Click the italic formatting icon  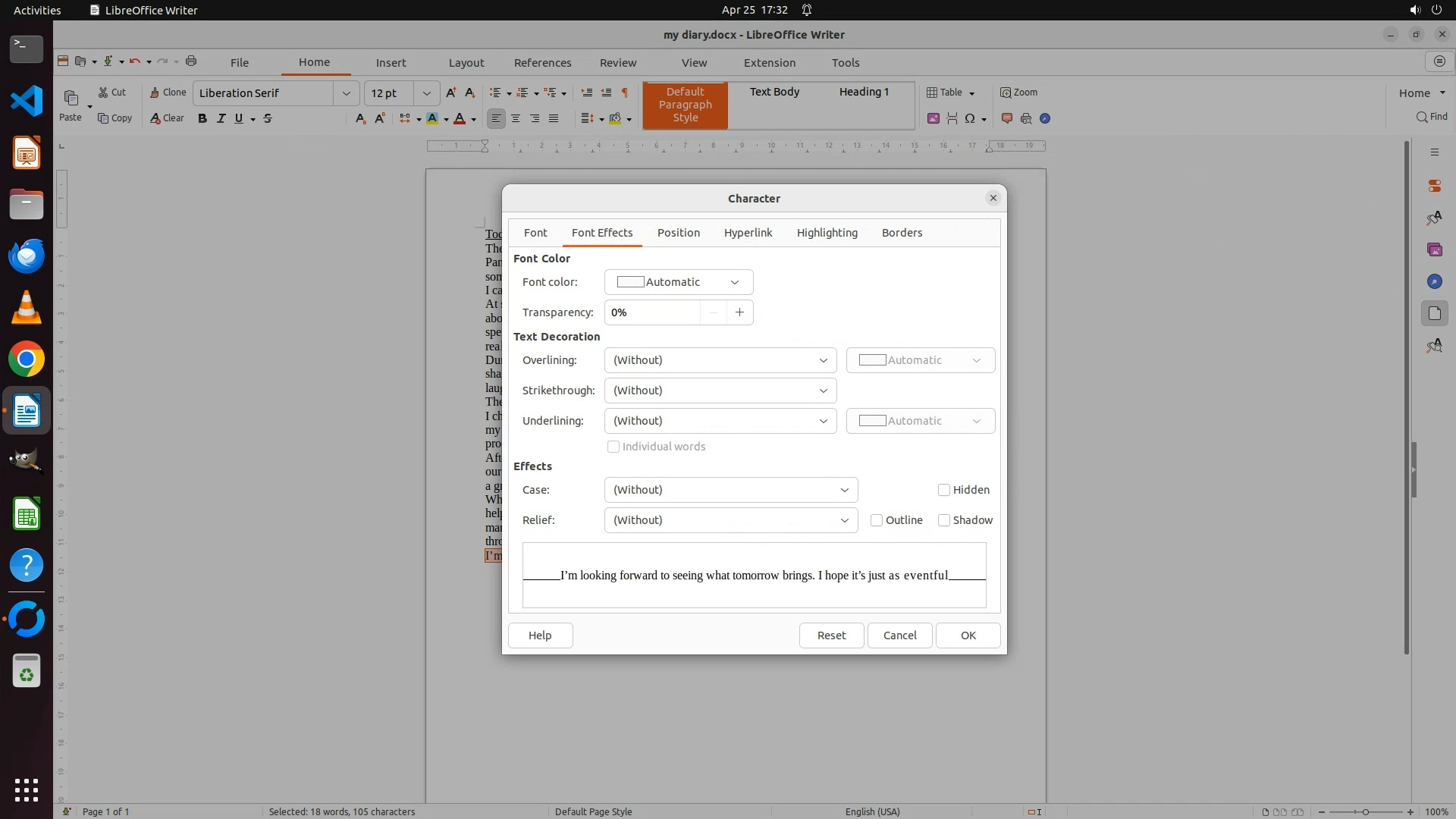(221, 118)
